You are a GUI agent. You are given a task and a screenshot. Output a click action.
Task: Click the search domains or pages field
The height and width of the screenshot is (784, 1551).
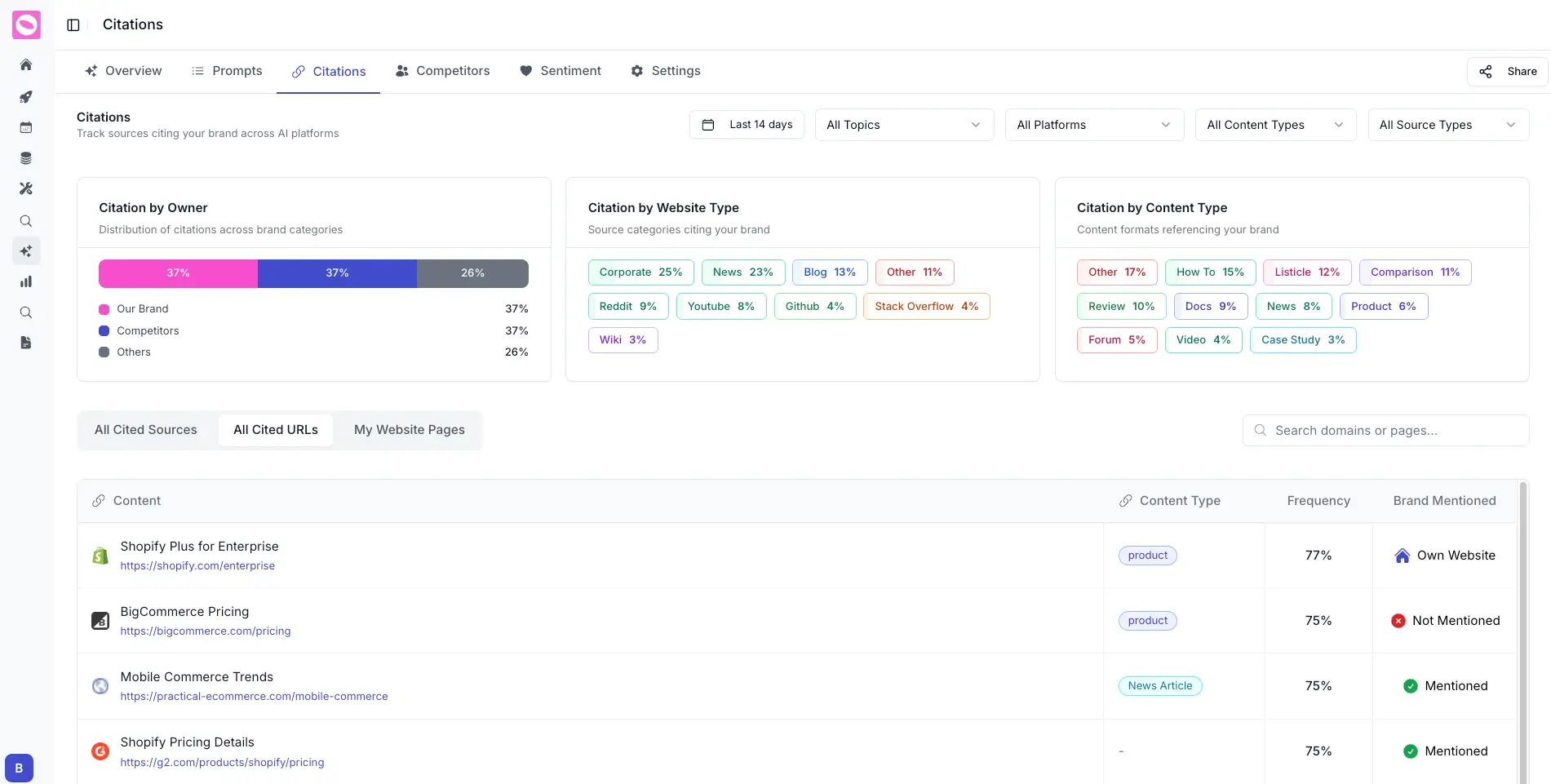coord(1385,430)
